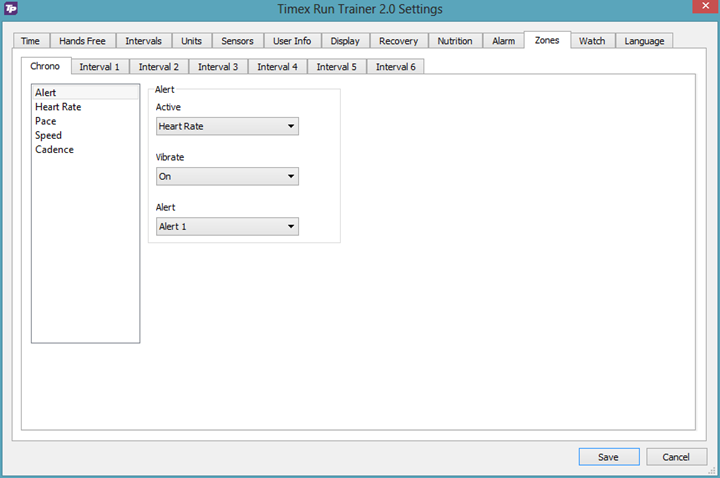This screenshot has height=478, width=720.
Task: Go to the Nutrition tab
Action: (x=455, y=41)
